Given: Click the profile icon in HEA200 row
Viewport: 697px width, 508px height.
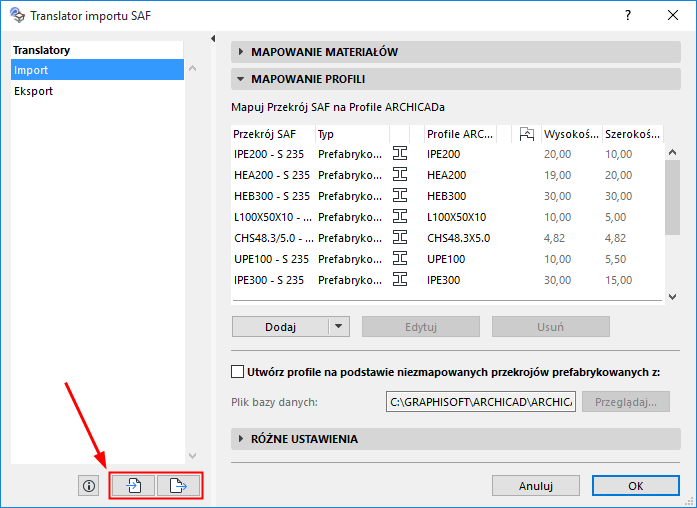Looking at the screenshot, I should pos(400,175).
